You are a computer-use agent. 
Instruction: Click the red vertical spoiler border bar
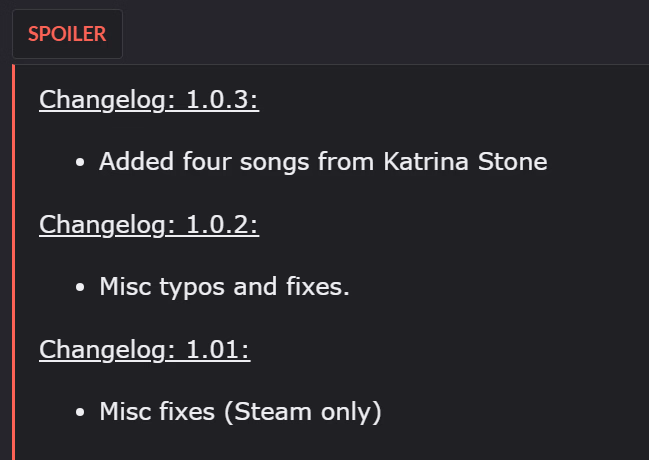point(14,260)
